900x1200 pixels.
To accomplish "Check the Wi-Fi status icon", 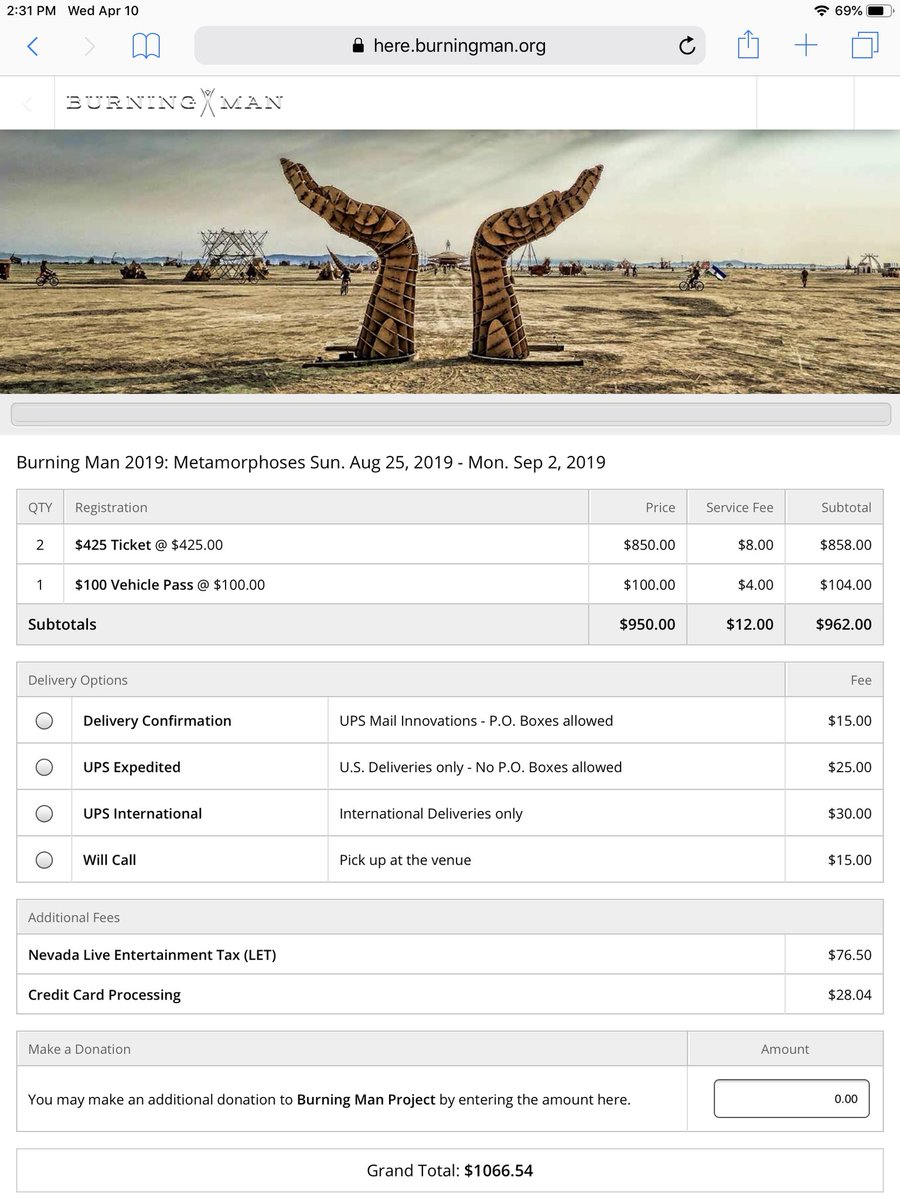I will click(822, 10).
